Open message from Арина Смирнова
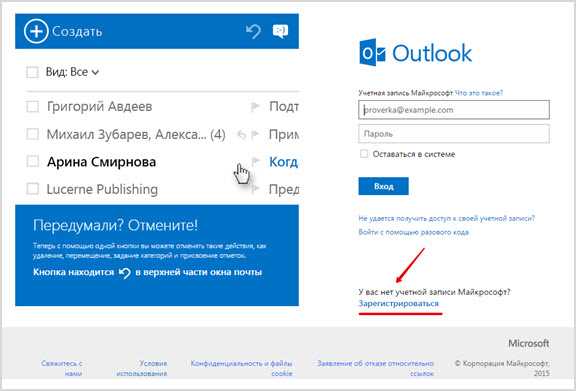 point(101,162)
